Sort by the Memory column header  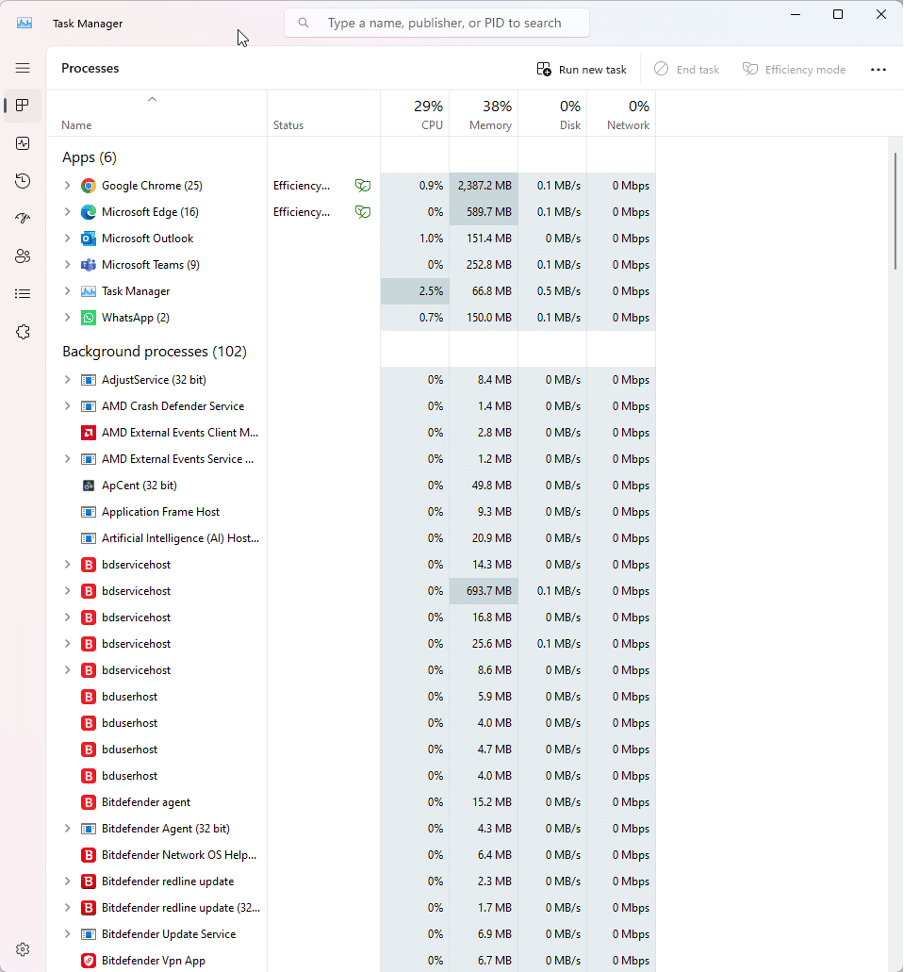click(484, 114)
